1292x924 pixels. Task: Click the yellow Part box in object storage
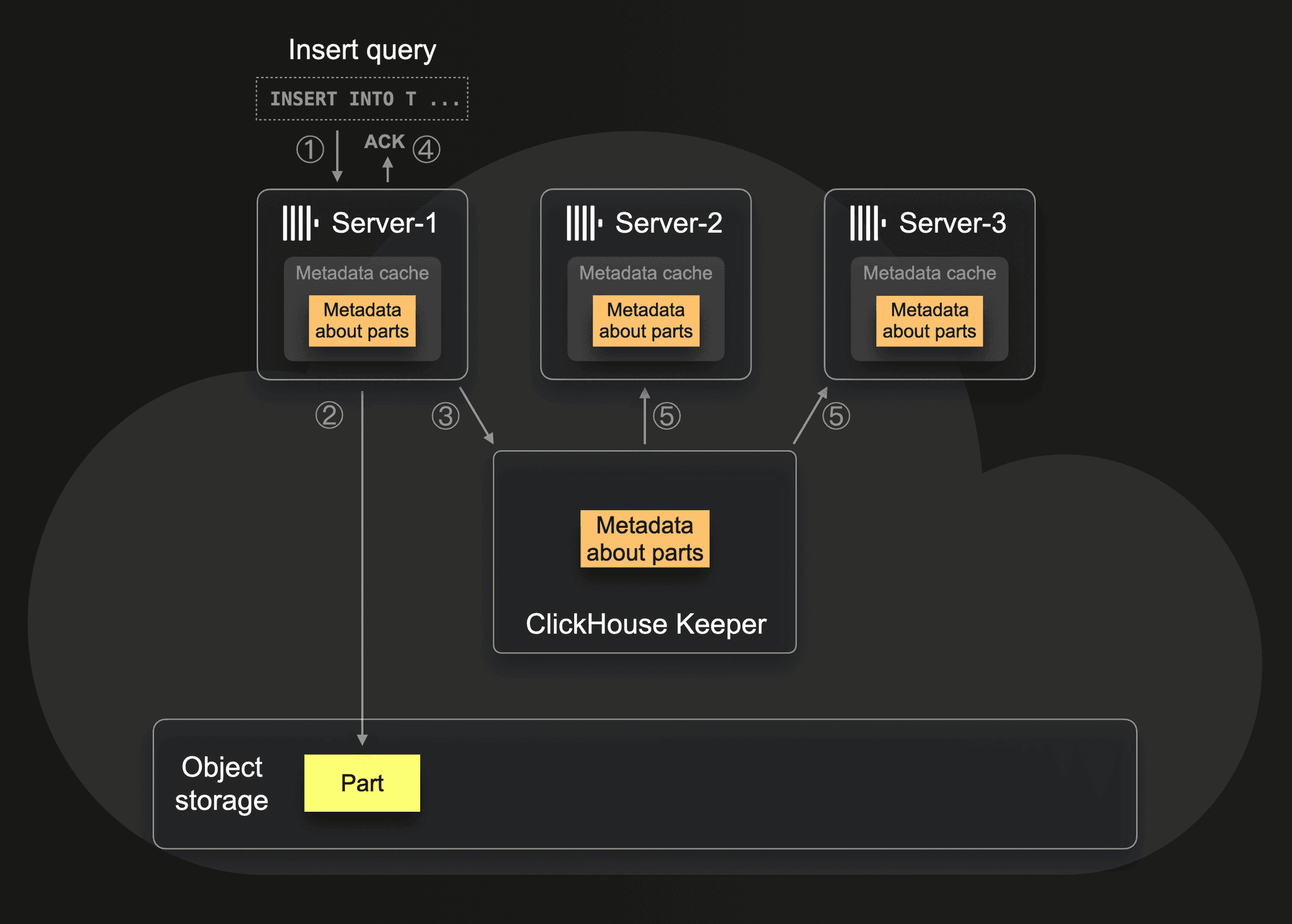(x=362, y=783)
